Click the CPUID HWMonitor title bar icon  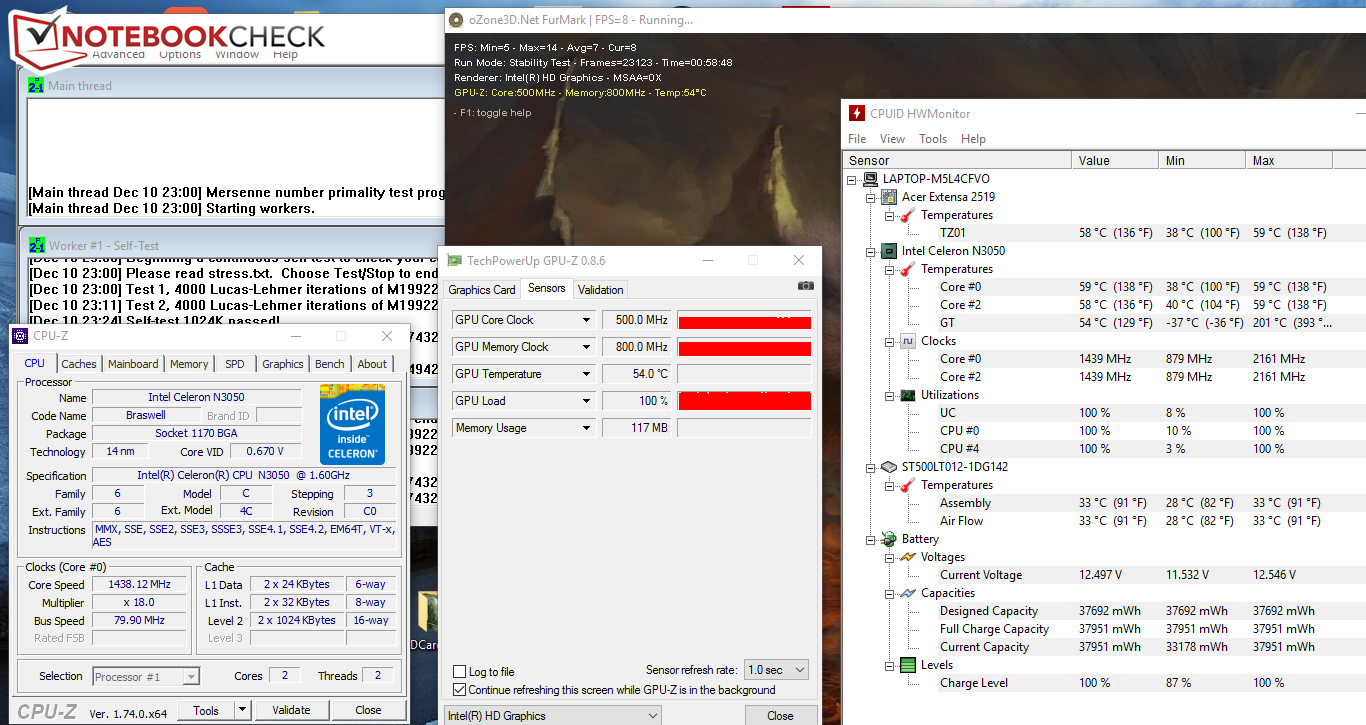point(856,113)
